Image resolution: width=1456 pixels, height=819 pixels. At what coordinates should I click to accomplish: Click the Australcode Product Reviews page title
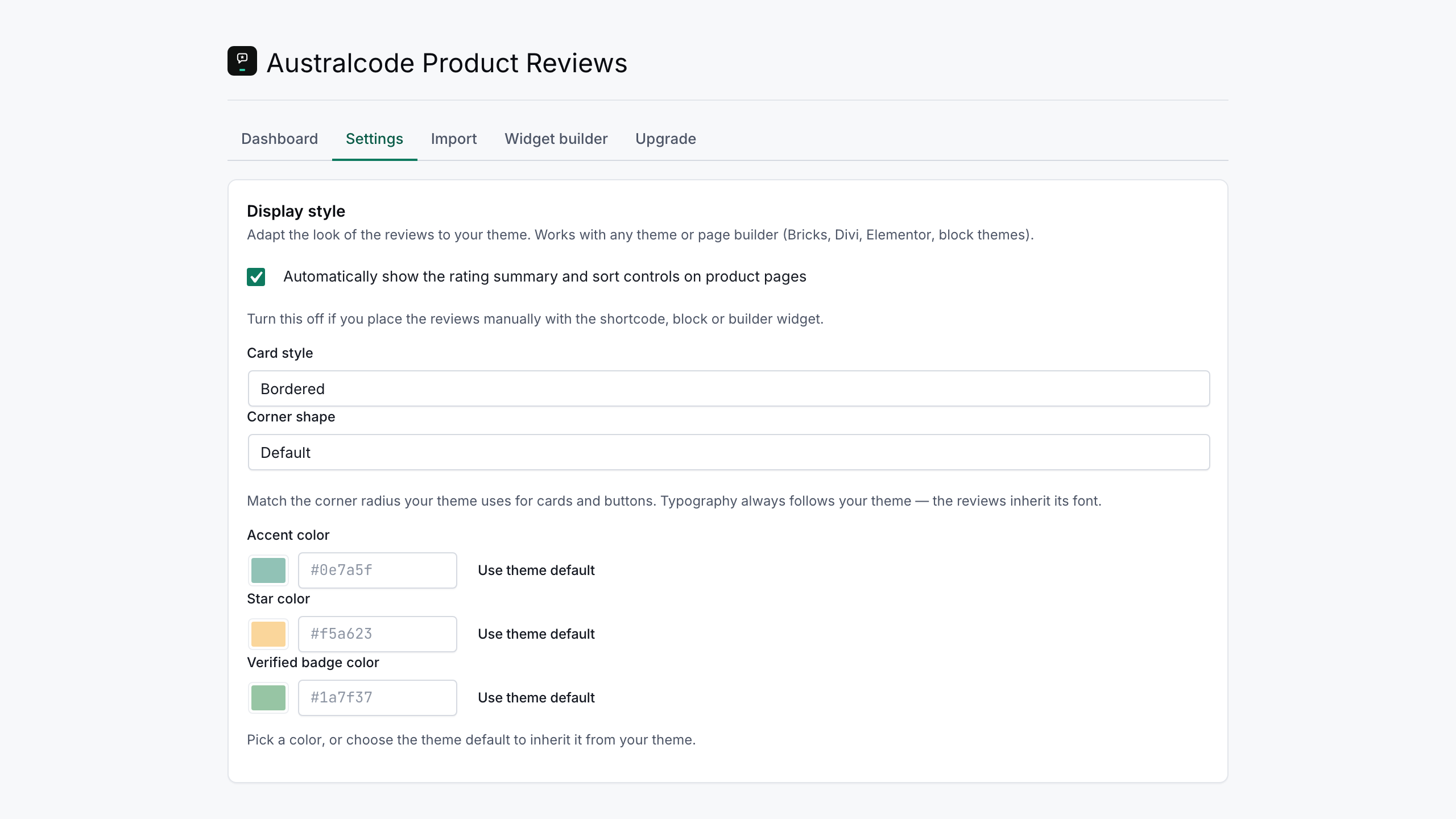446,63
